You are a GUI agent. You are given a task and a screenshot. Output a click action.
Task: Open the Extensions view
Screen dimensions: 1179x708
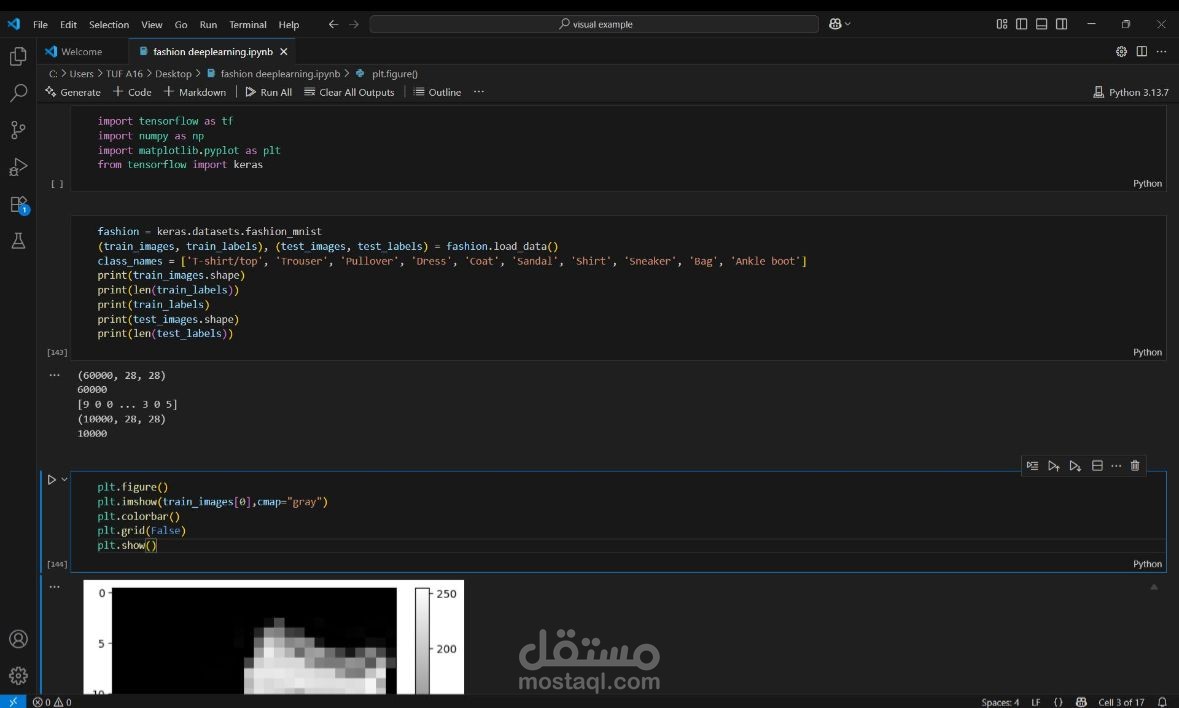point(18,204)
